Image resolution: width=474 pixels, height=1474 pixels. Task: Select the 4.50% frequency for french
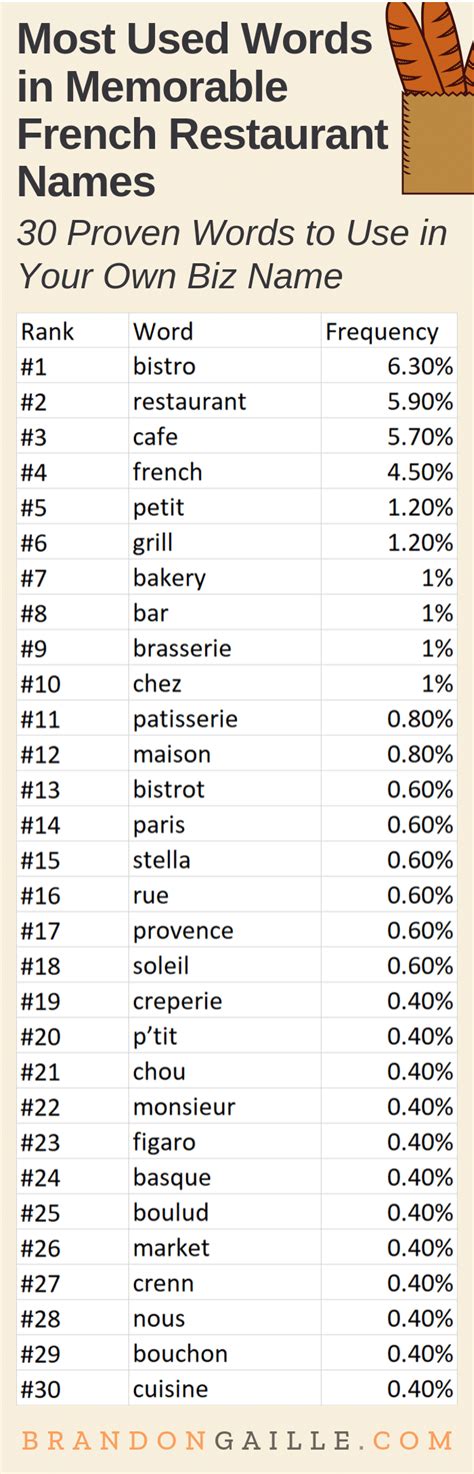click(x=420, y=472)
